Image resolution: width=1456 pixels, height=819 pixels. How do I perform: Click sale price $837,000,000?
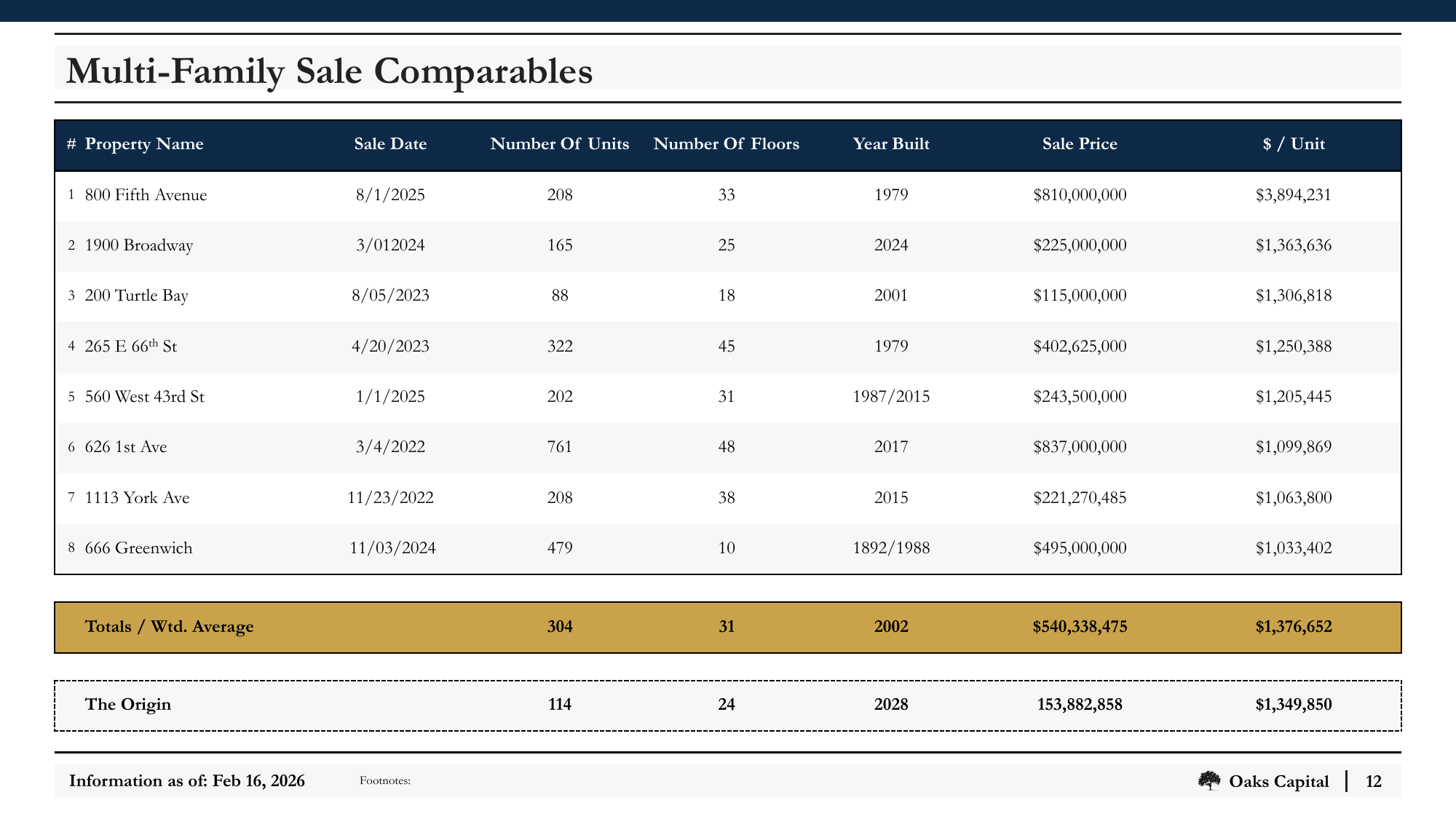[1080, 447]
